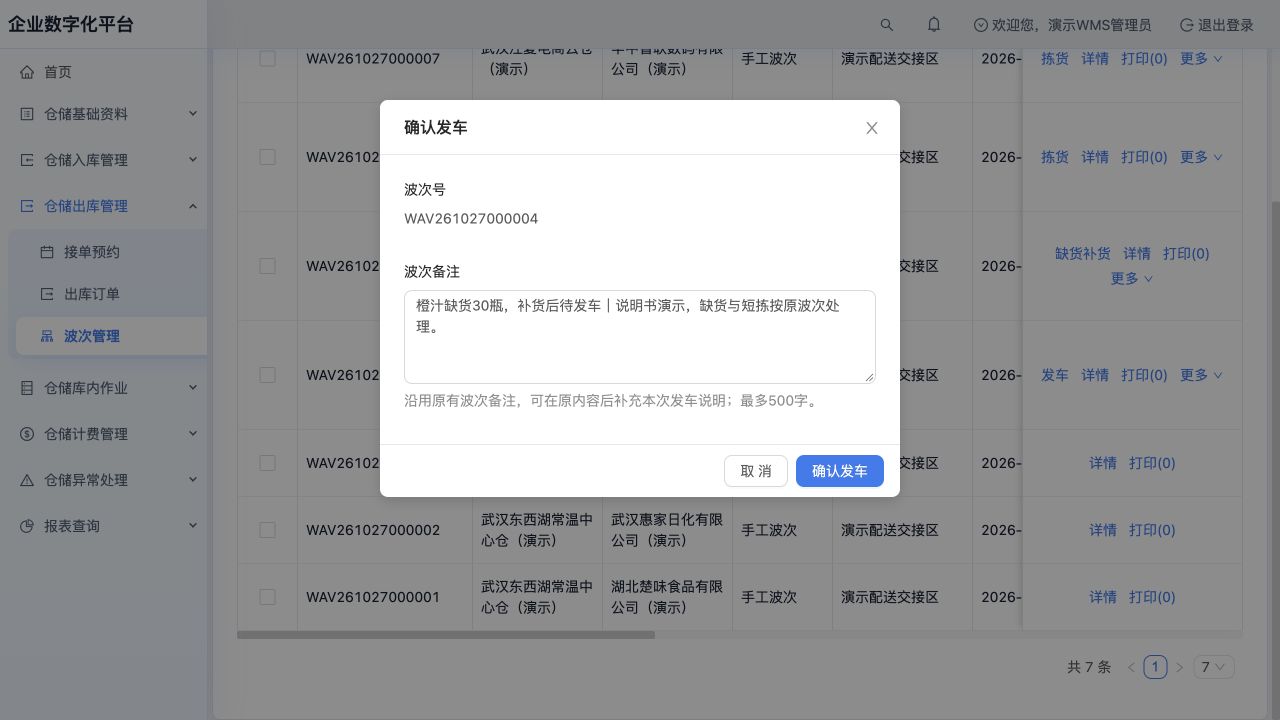Click into the 波次备注 textarea
Viewport: 1280px width, 720px height.
point(640,337)
